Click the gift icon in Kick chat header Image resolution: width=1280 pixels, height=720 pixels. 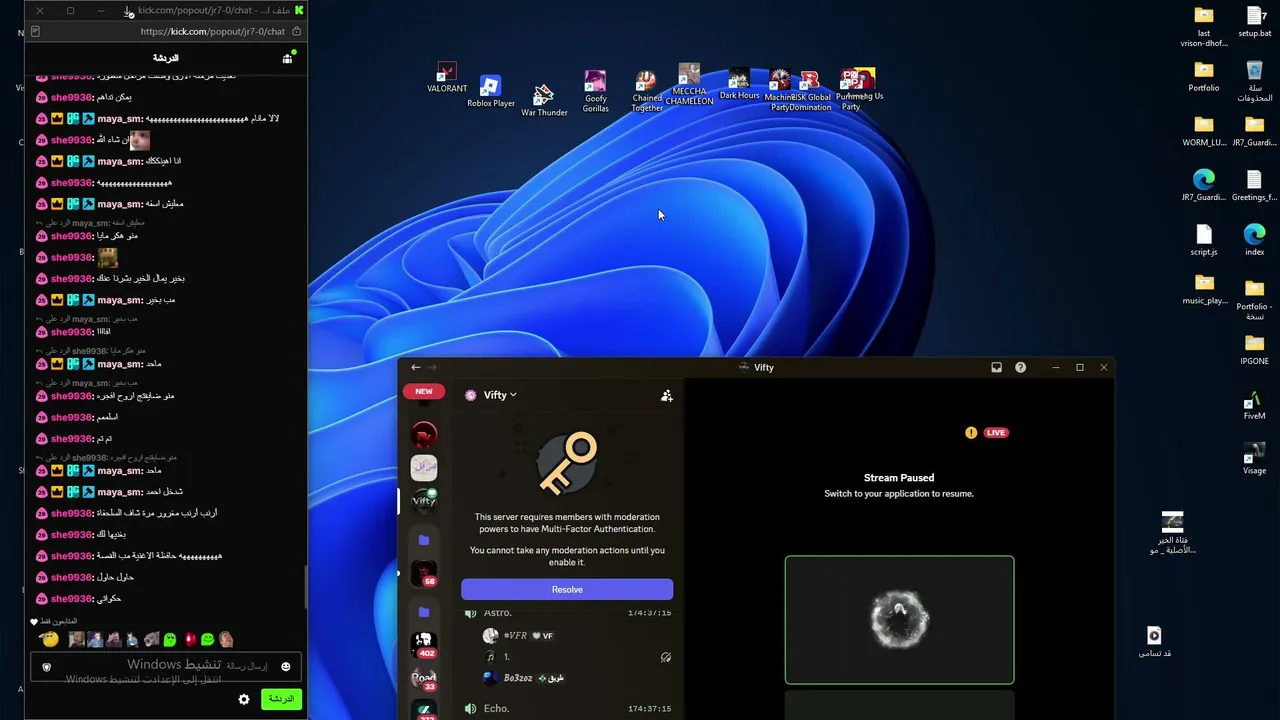(287, 58)
